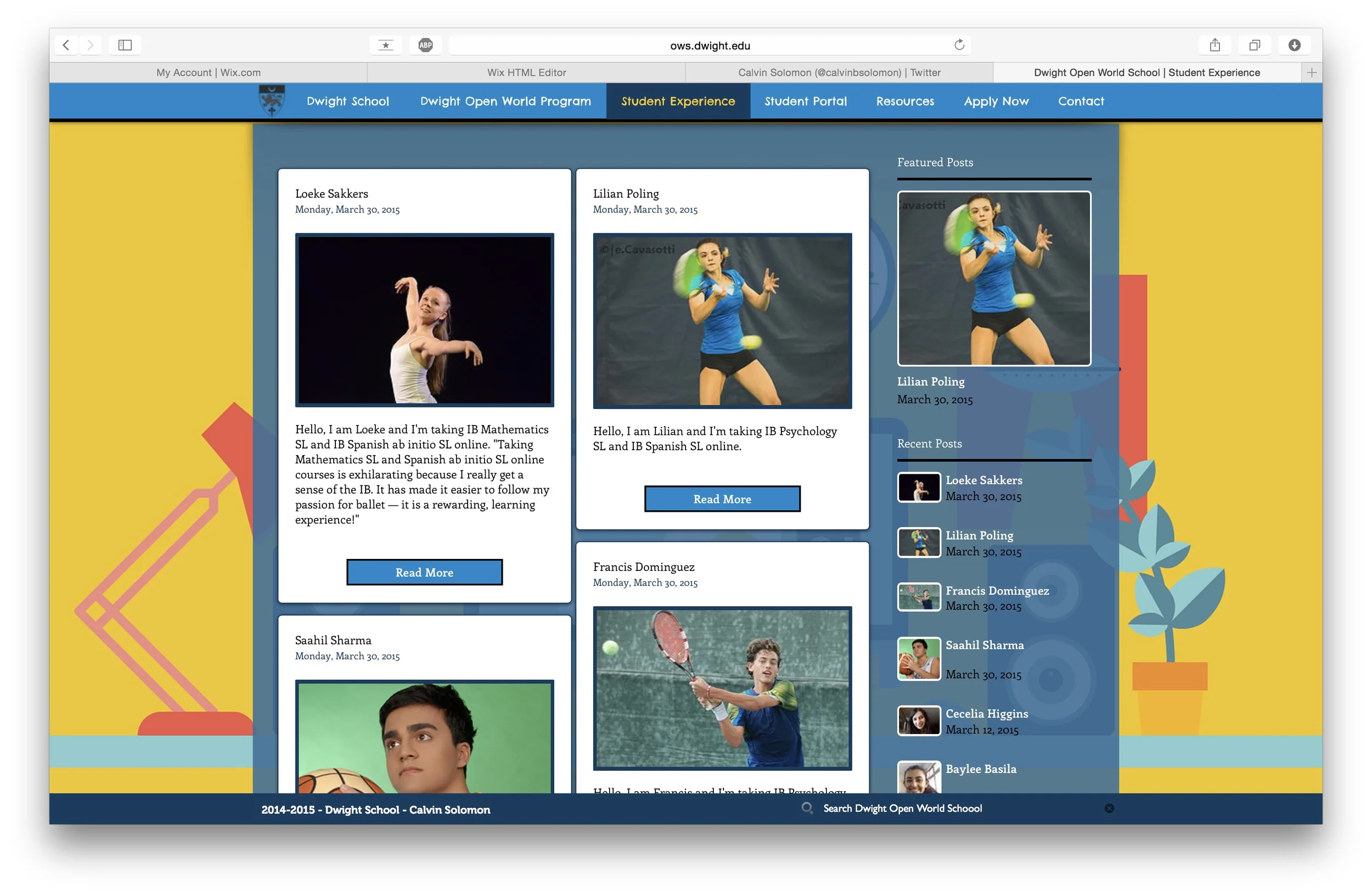Click Loeke Sakkers thumbnail in Recent Posts
This screenshot has height=895, width=1372.
[919, 487]
